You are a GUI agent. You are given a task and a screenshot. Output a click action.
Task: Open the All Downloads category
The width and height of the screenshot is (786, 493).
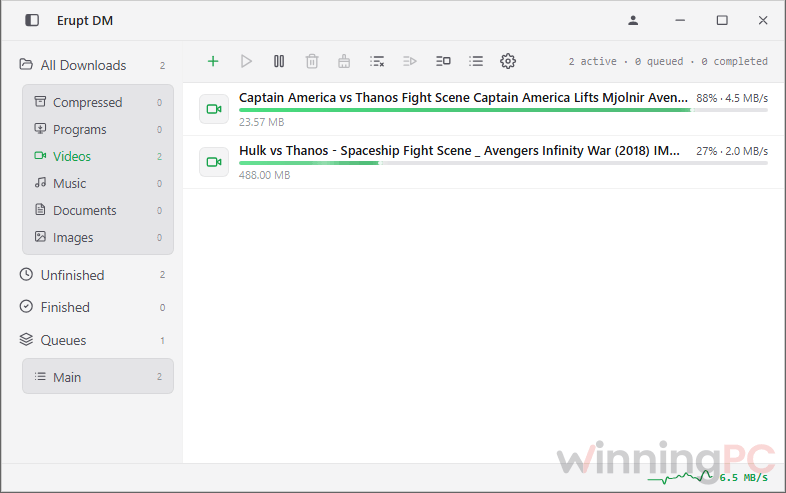coord(93,65)
